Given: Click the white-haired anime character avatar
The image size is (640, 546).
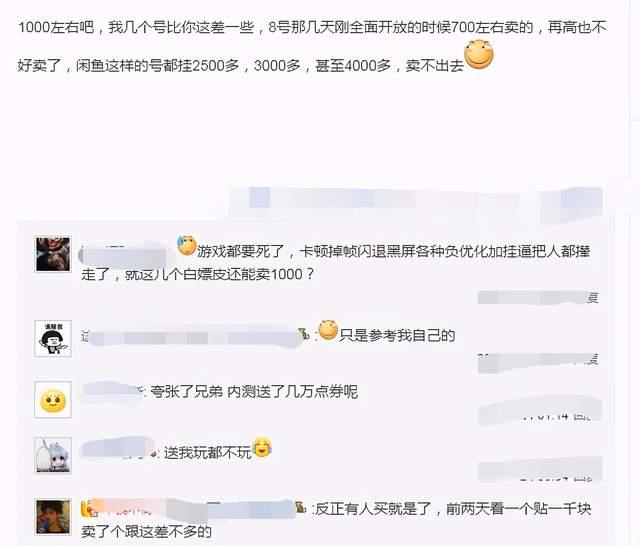Looking at the screenshot, I should click(53, 455).
